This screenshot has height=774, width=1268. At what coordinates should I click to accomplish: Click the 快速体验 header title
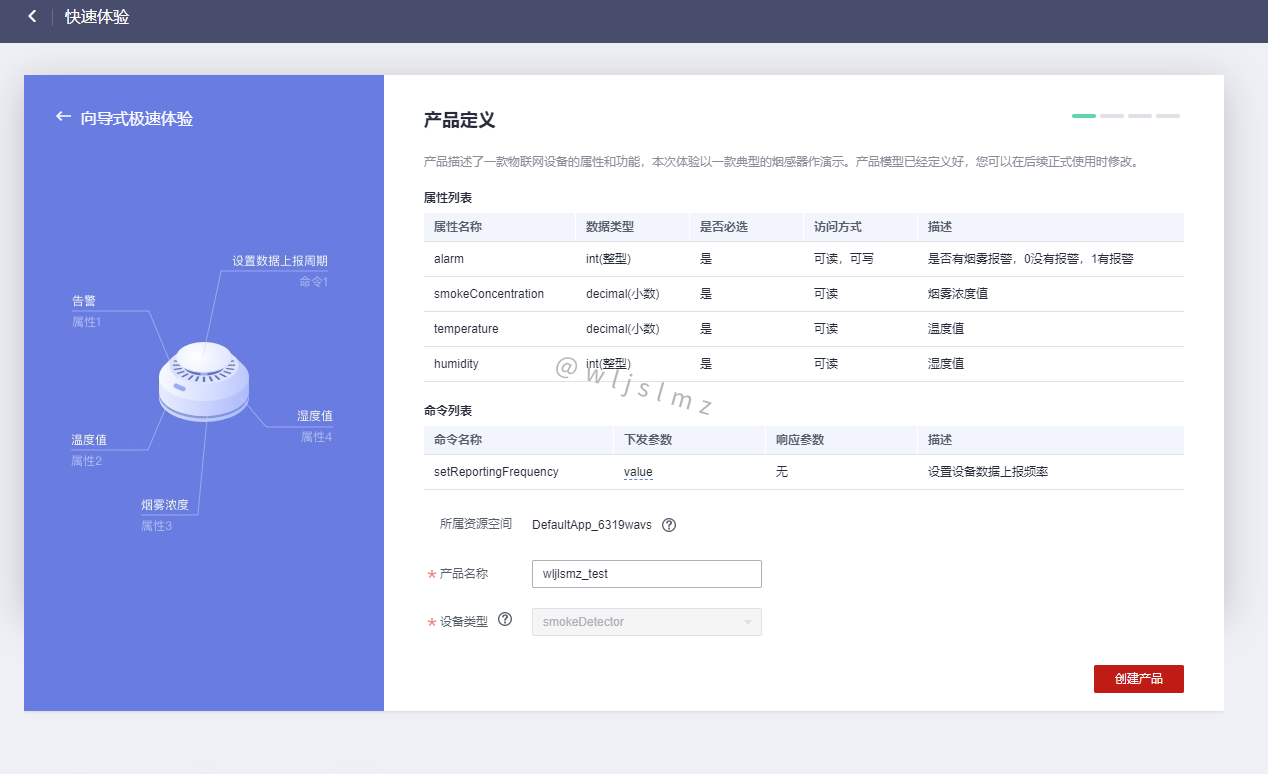point(97,17)
